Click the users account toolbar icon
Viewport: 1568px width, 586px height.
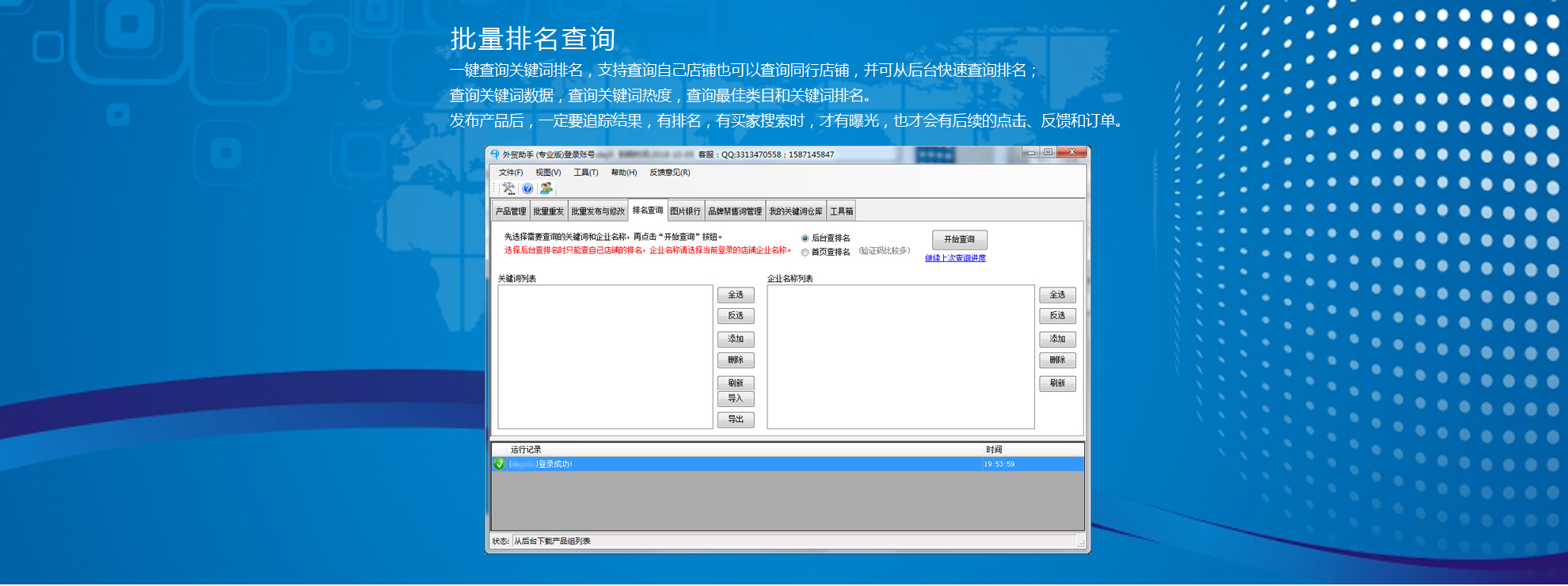click(x=546, y=188)
